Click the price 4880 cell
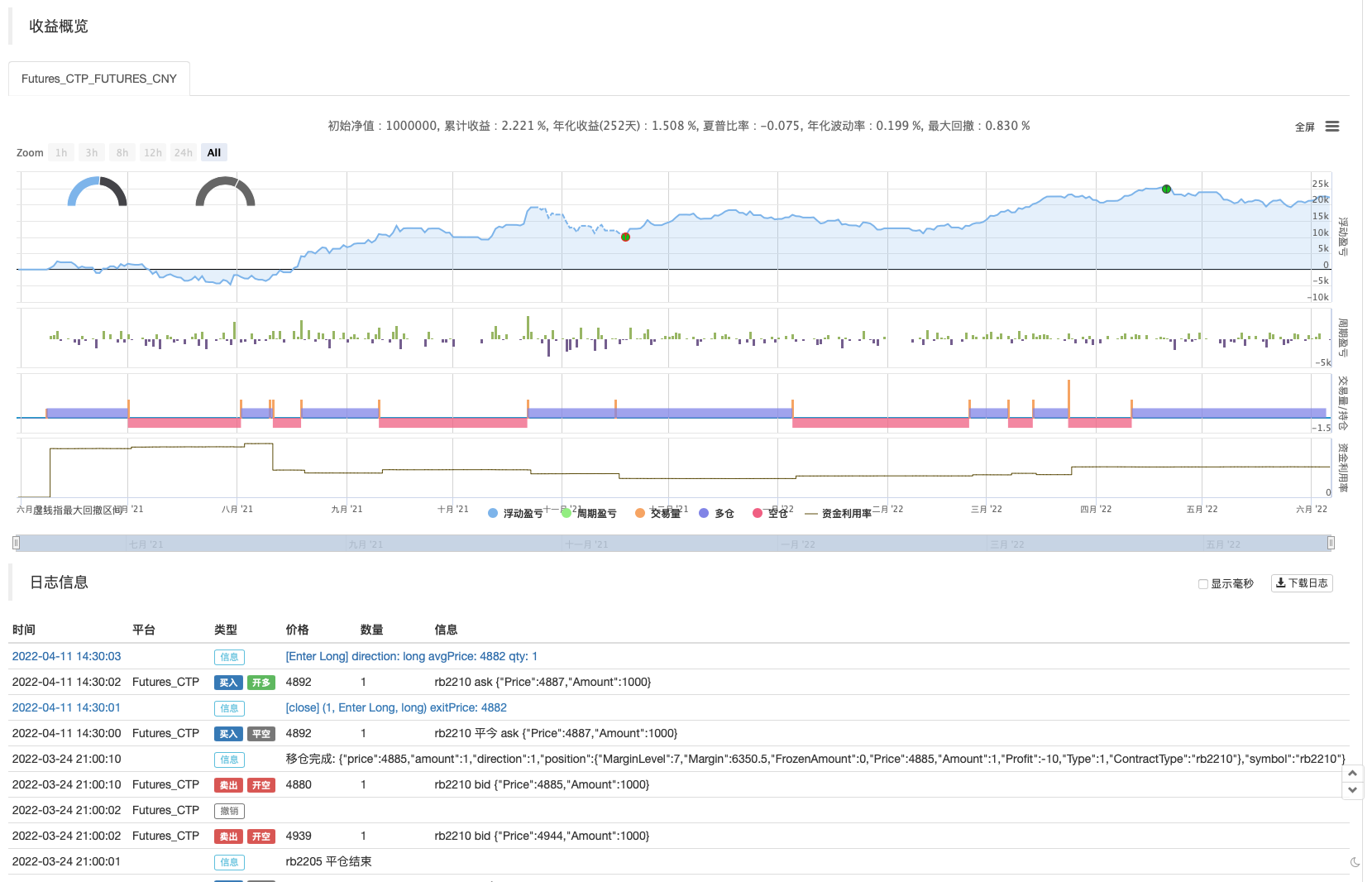Image resolution: width=1372 pixels, height=882 pixels. pos(299,784)
